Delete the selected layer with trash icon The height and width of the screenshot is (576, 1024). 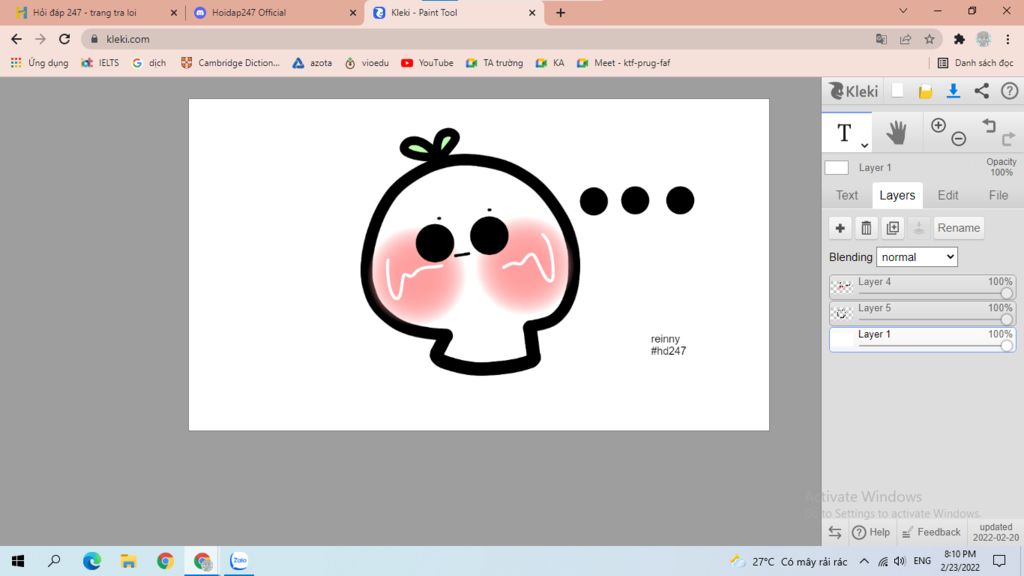(x=866, y=228)
